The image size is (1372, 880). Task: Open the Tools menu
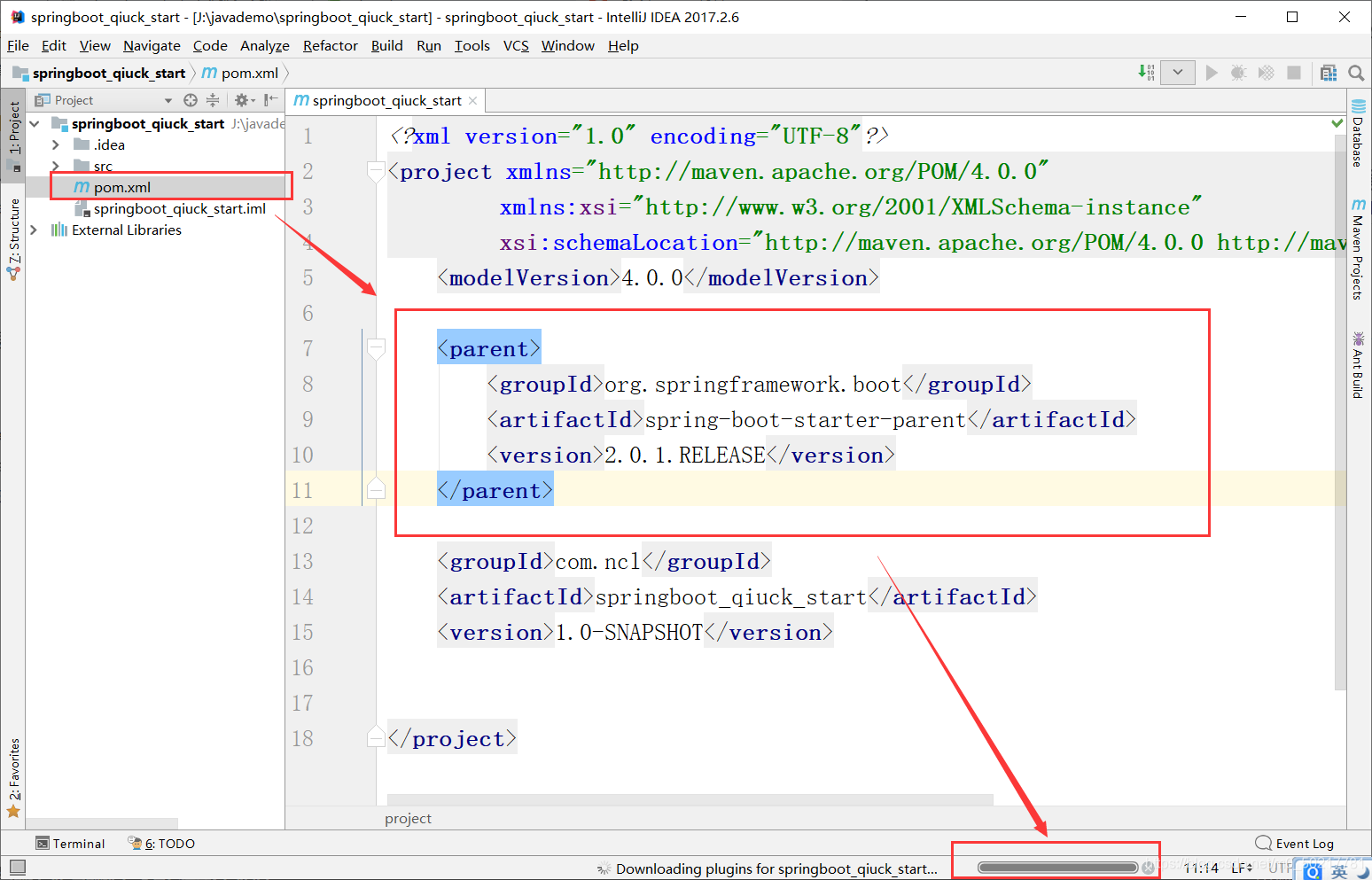(472, 45)
